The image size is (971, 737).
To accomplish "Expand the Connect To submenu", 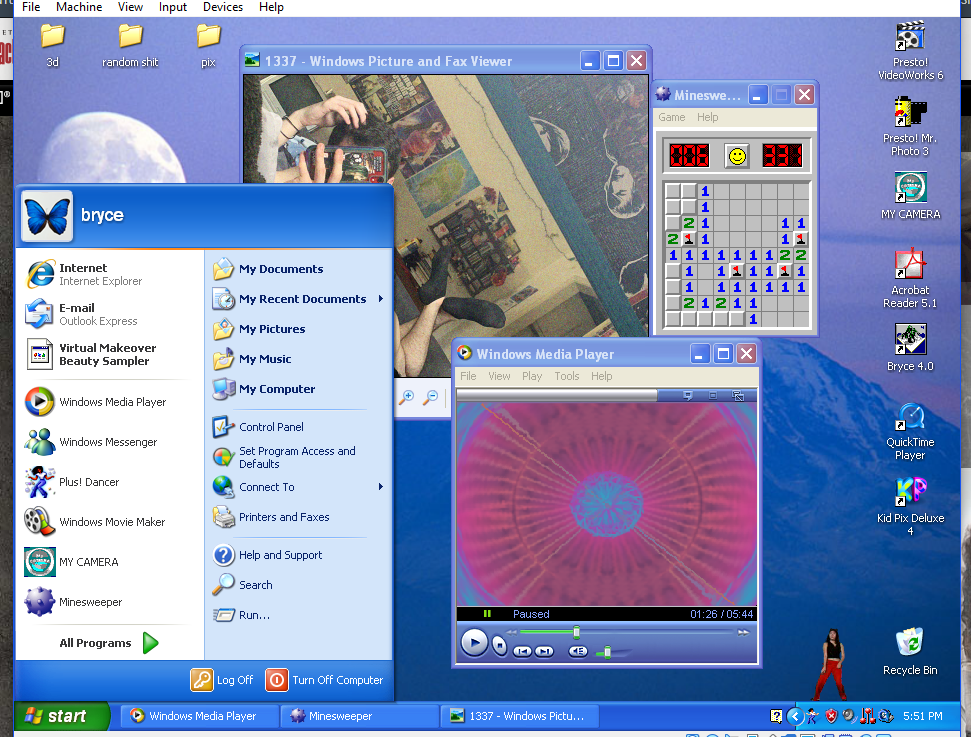I will (267, 487).
